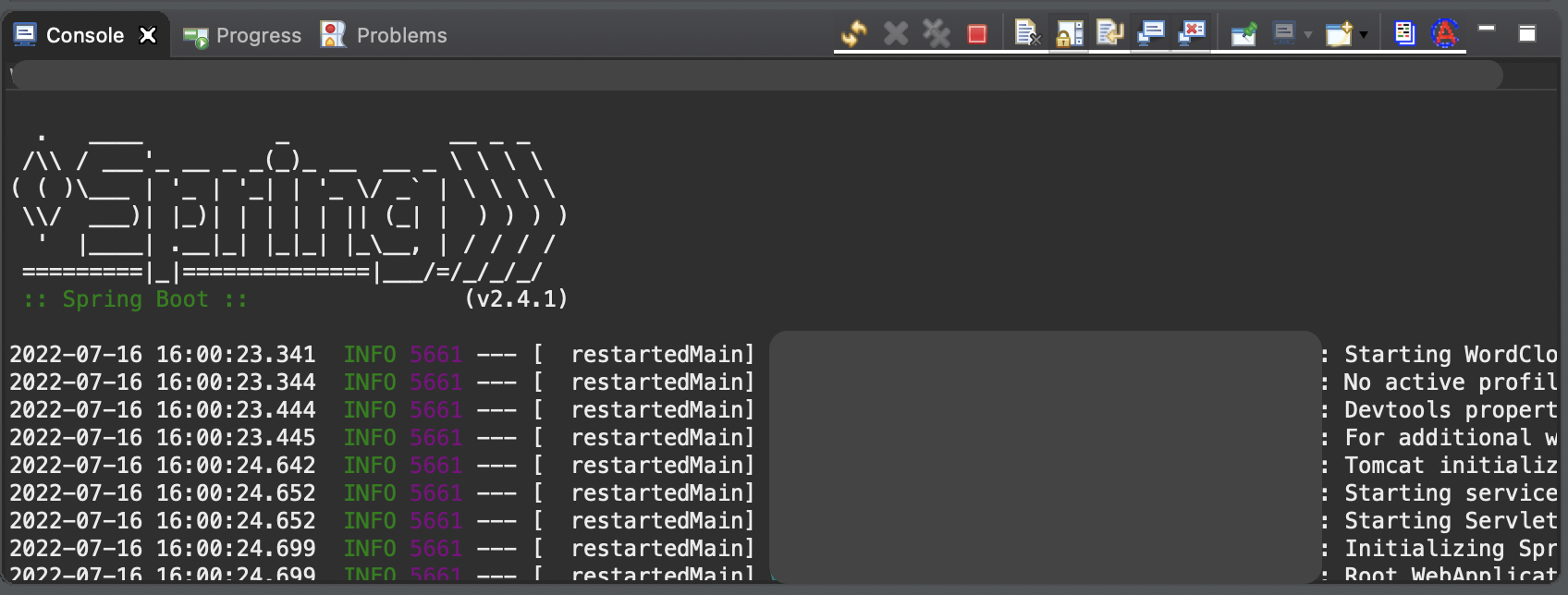Expand the Display Selected Console dropdown arrow
Image resolution: width=1568 pixels, height=595 pixels.
(1307, 35)
